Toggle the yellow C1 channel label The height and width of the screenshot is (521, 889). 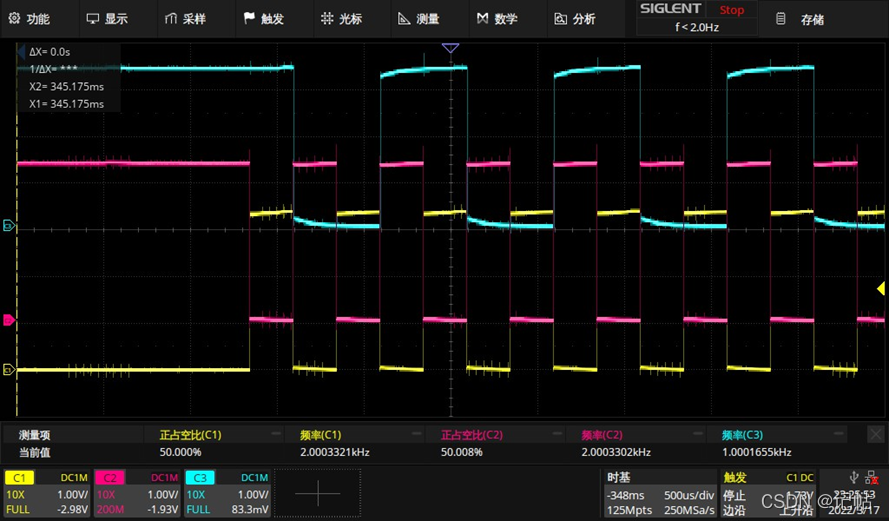coord(19,478)
